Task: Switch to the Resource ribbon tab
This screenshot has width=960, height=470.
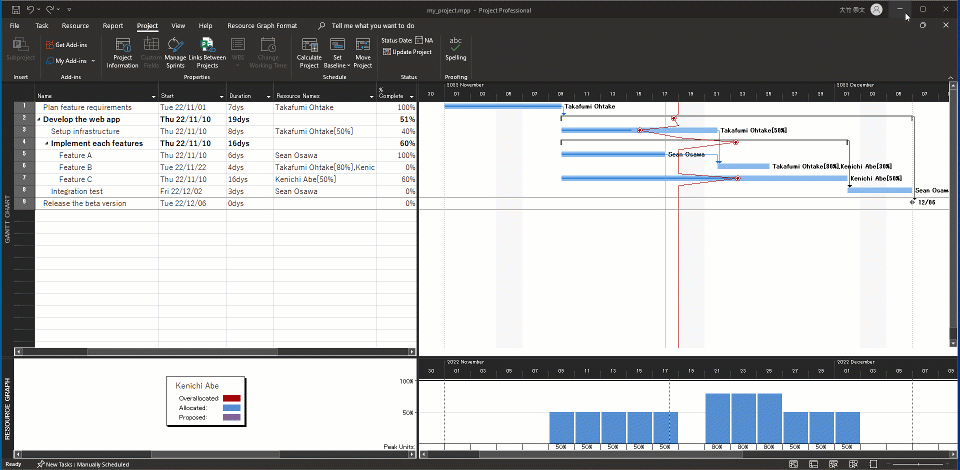Action: 75,25
